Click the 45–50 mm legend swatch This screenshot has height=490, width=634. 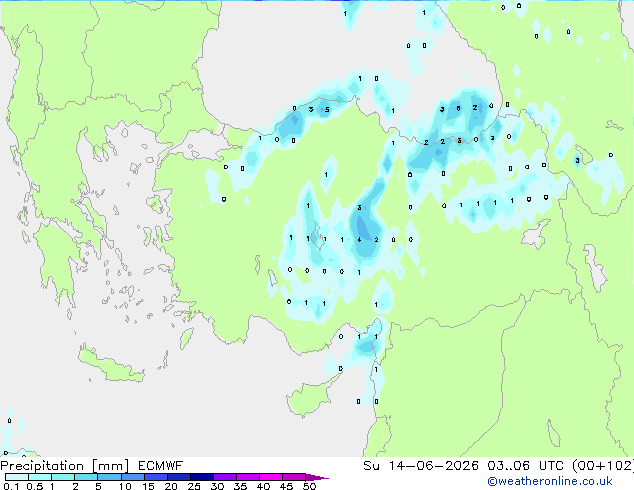point(294,477)
